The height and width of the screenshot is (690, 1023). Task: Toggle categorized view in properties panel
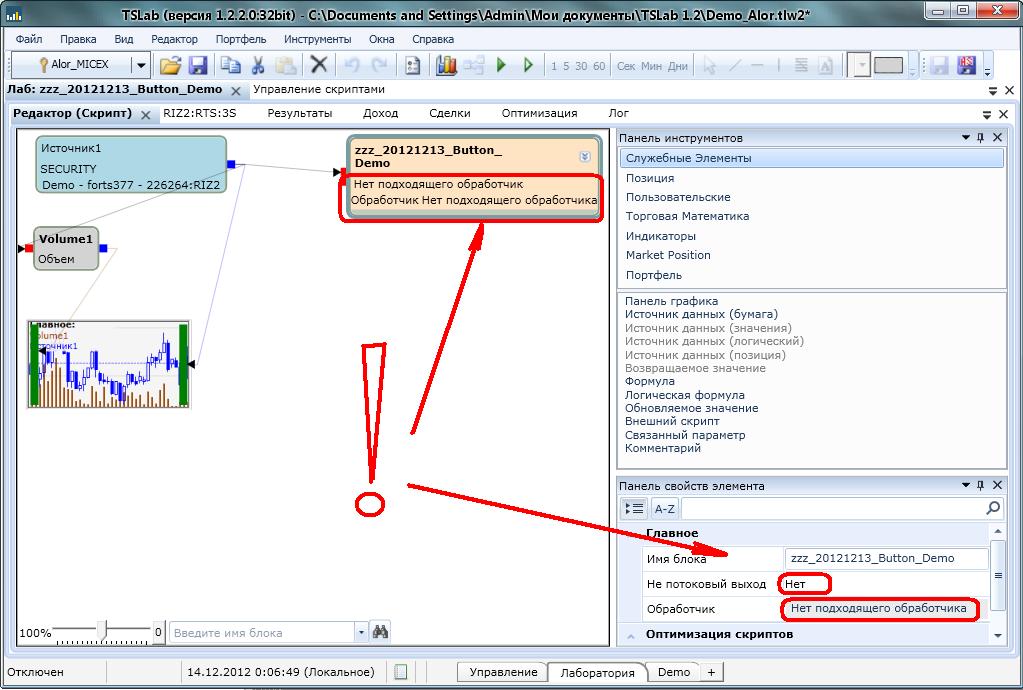tap(633, 508)
